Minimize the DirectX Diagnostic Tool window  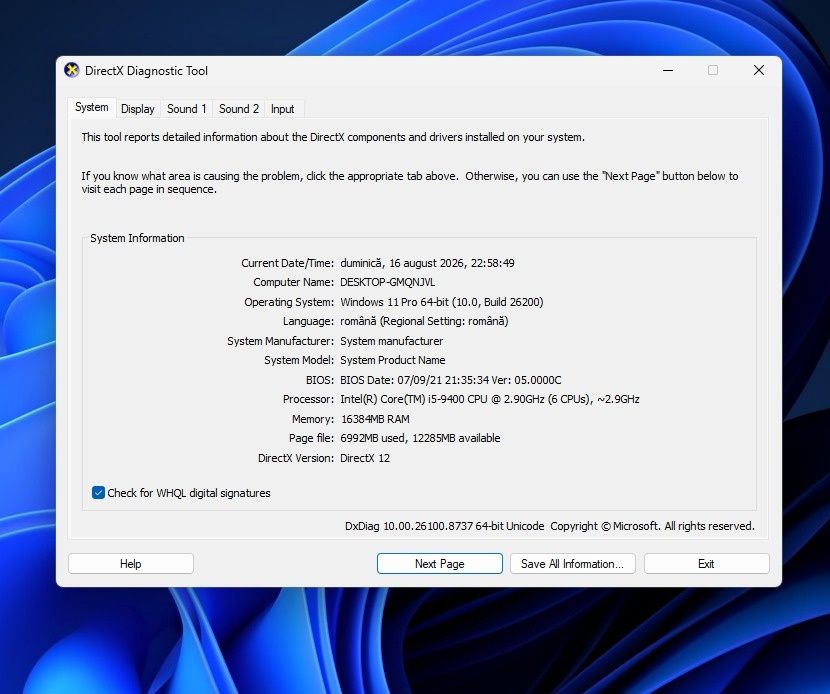pos(668,70)
